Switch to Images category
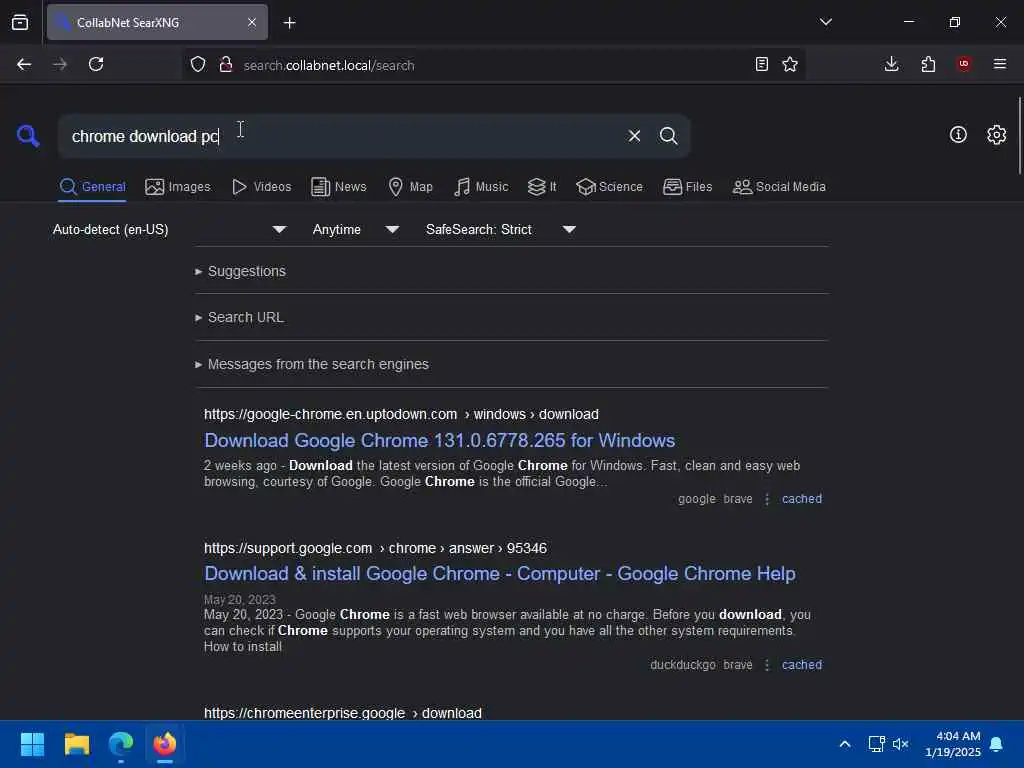Image resolution: width=1024 pixels, height=768 pixels. click(x=178, y=187)
